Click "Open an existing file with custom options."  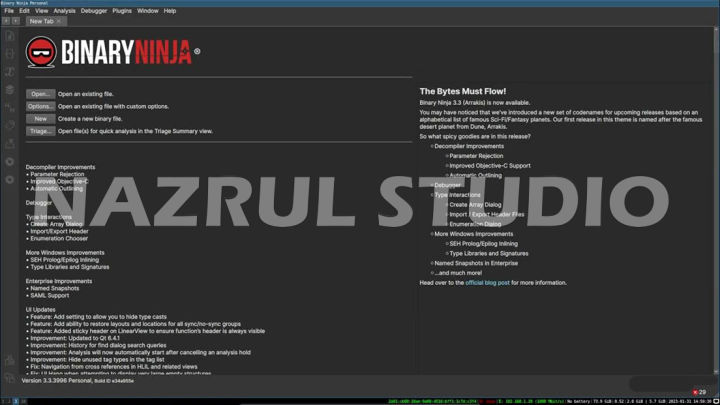(x=113, y=107)
